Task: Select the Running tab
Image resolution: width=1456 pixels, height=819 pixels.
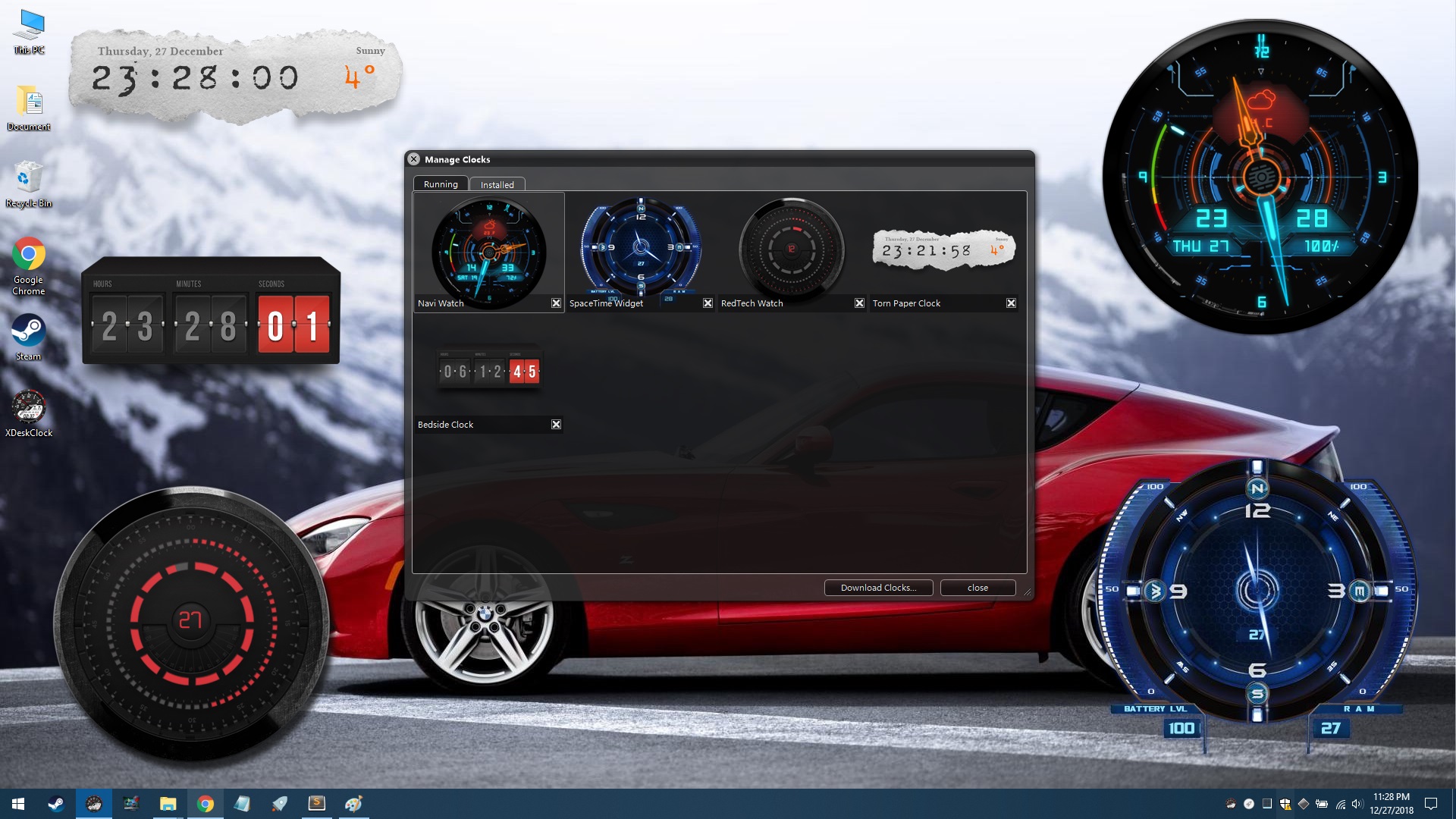Action: point(441,184)
